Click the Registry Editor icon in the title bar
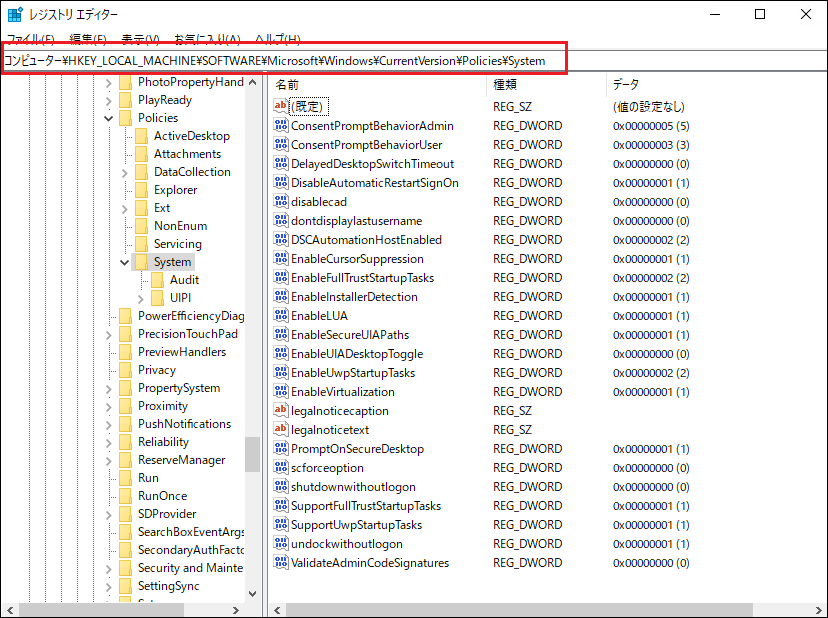Viewport: 828px width, 618px height. coord(14,14)
